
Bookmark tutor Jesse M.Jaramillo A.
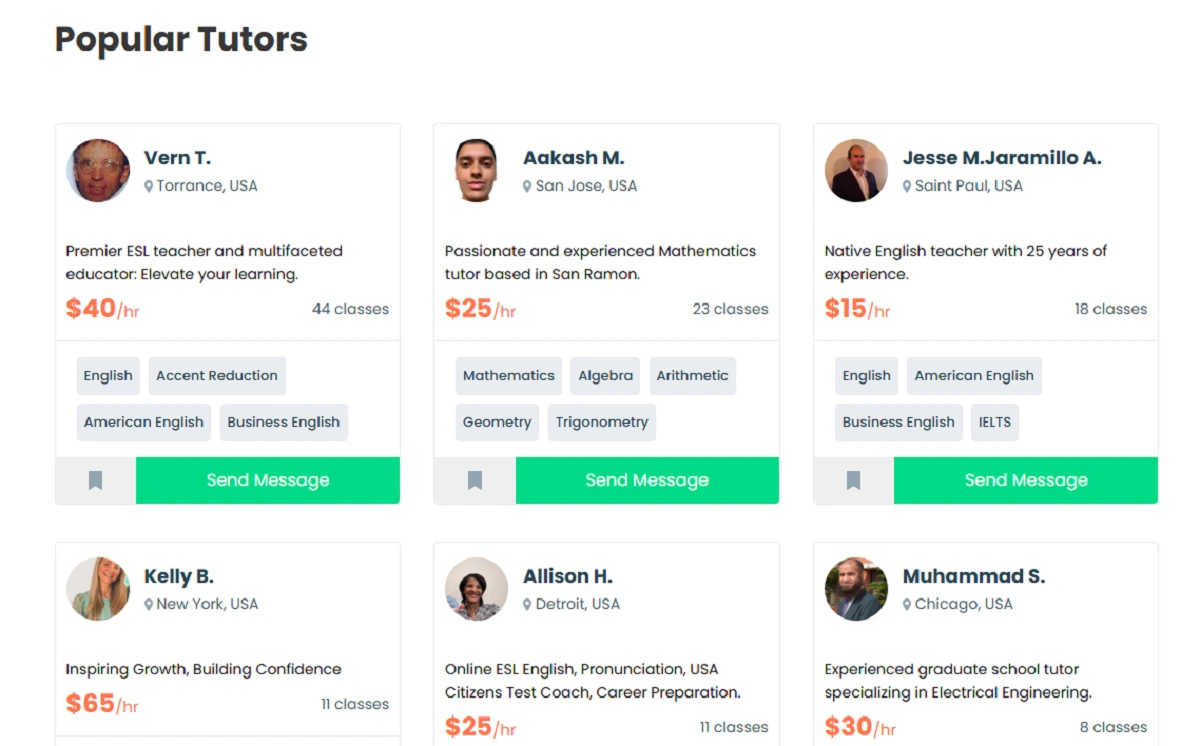pyautogui.click(x=853, y=481)
